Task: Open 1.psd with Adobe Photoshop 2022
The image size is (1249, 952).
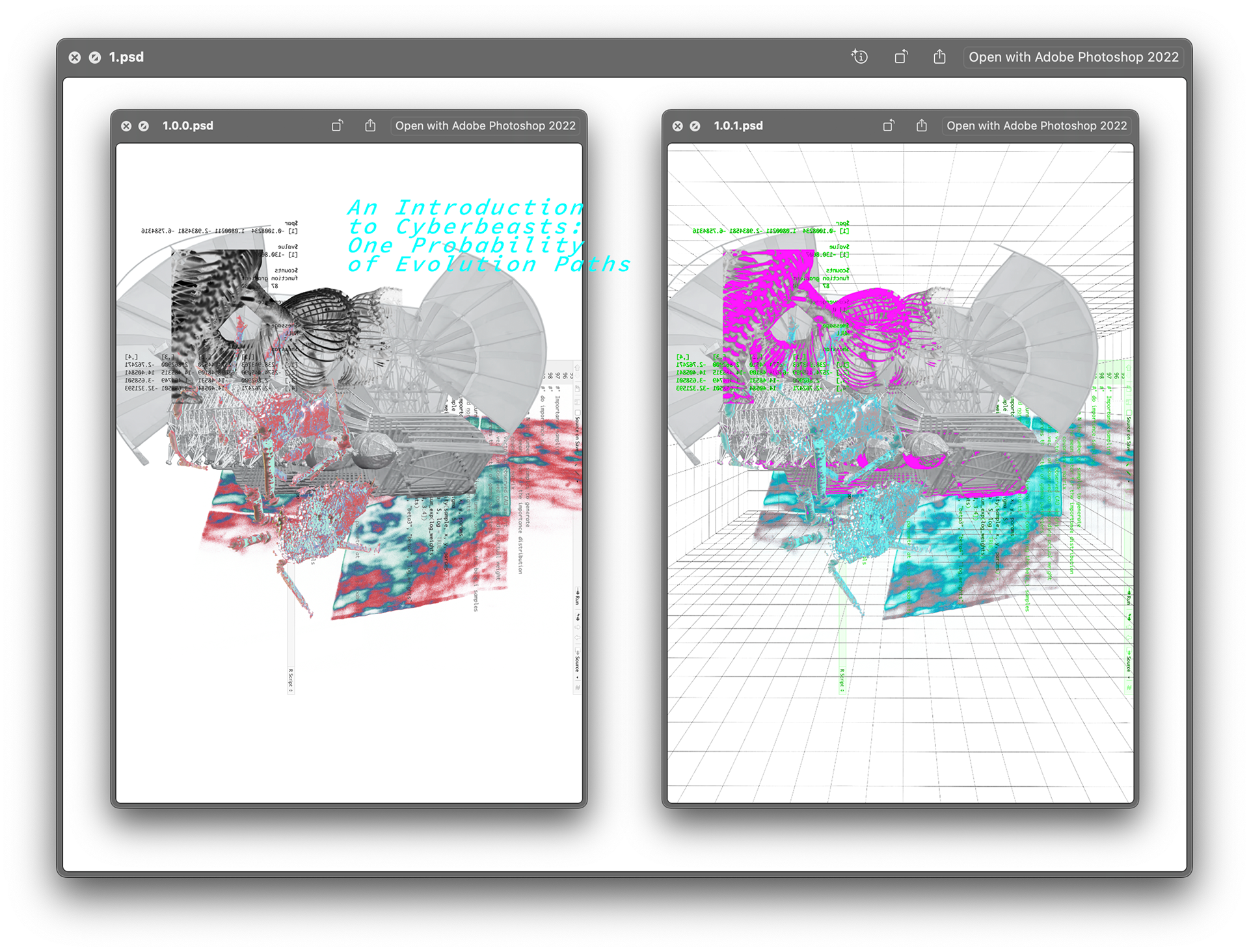Action: click(x=1073, y=57)
